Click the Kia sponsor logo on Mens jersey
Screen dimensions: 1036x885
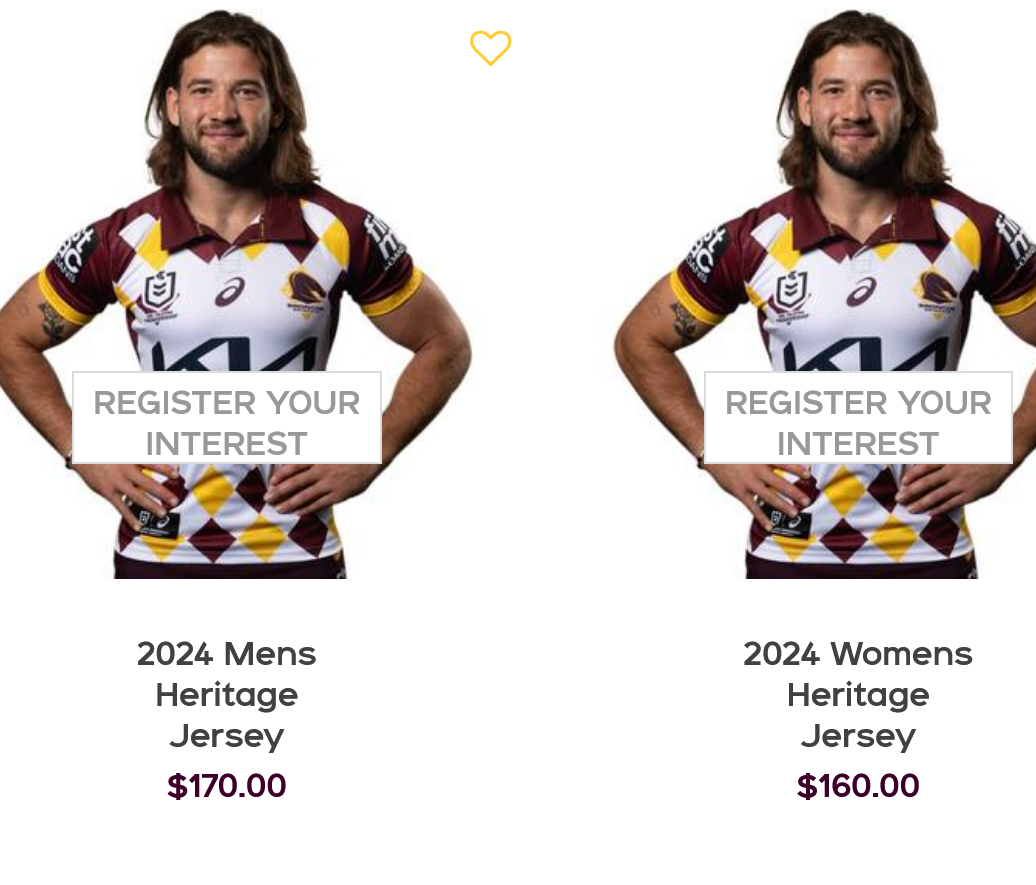coord(236,354)
